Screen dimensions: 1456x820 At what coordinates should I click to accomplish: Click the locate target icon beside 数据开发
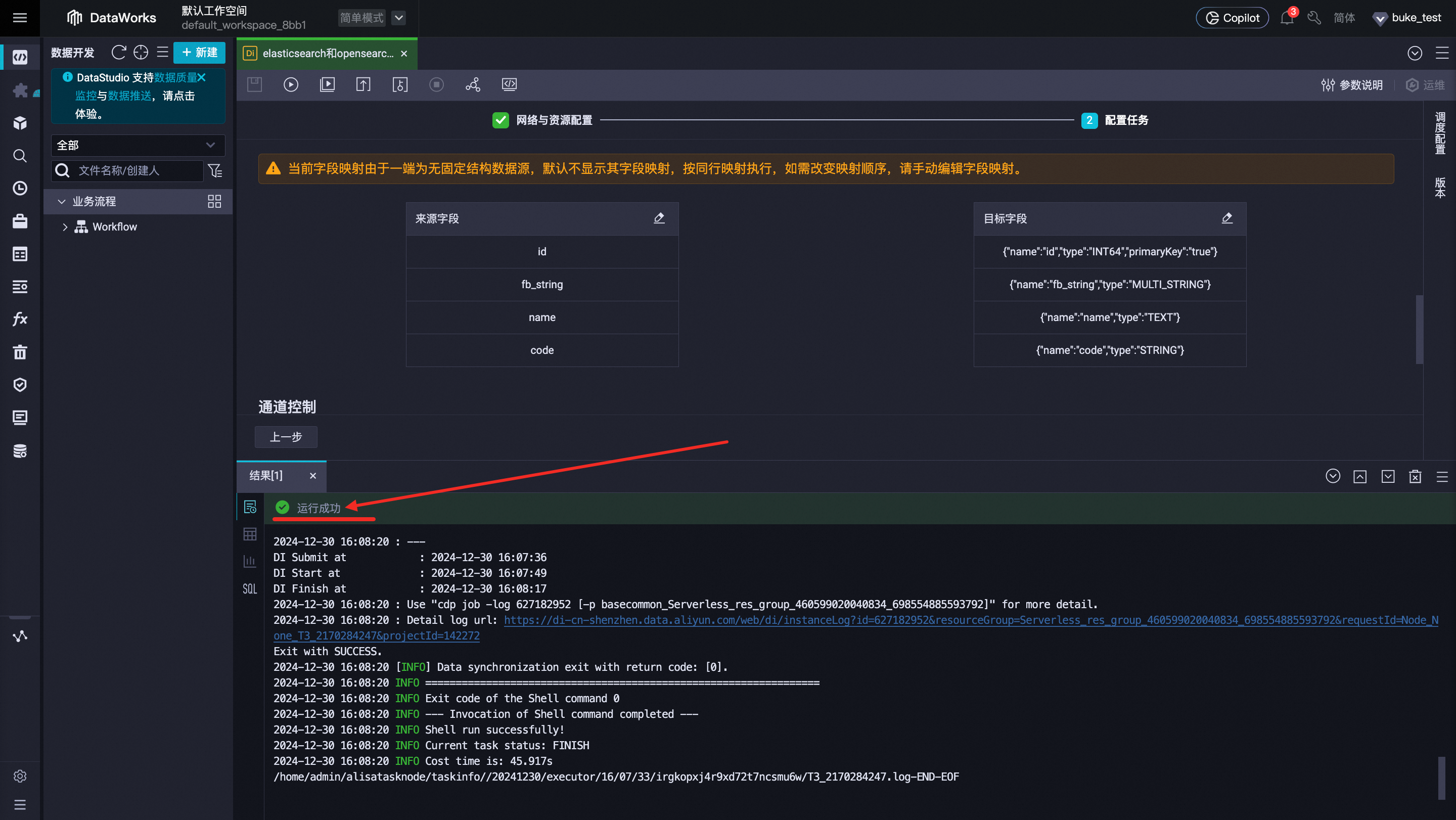pyautogui.click(x=141, y=53)
